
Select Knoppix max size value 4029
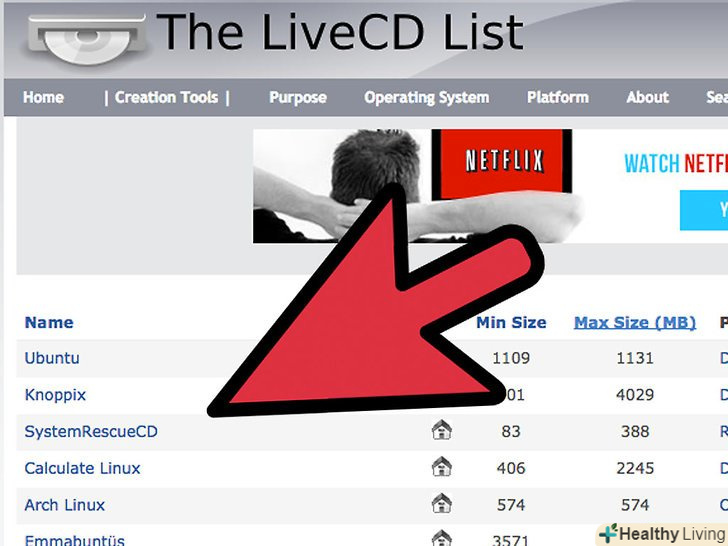click(635, 395)
